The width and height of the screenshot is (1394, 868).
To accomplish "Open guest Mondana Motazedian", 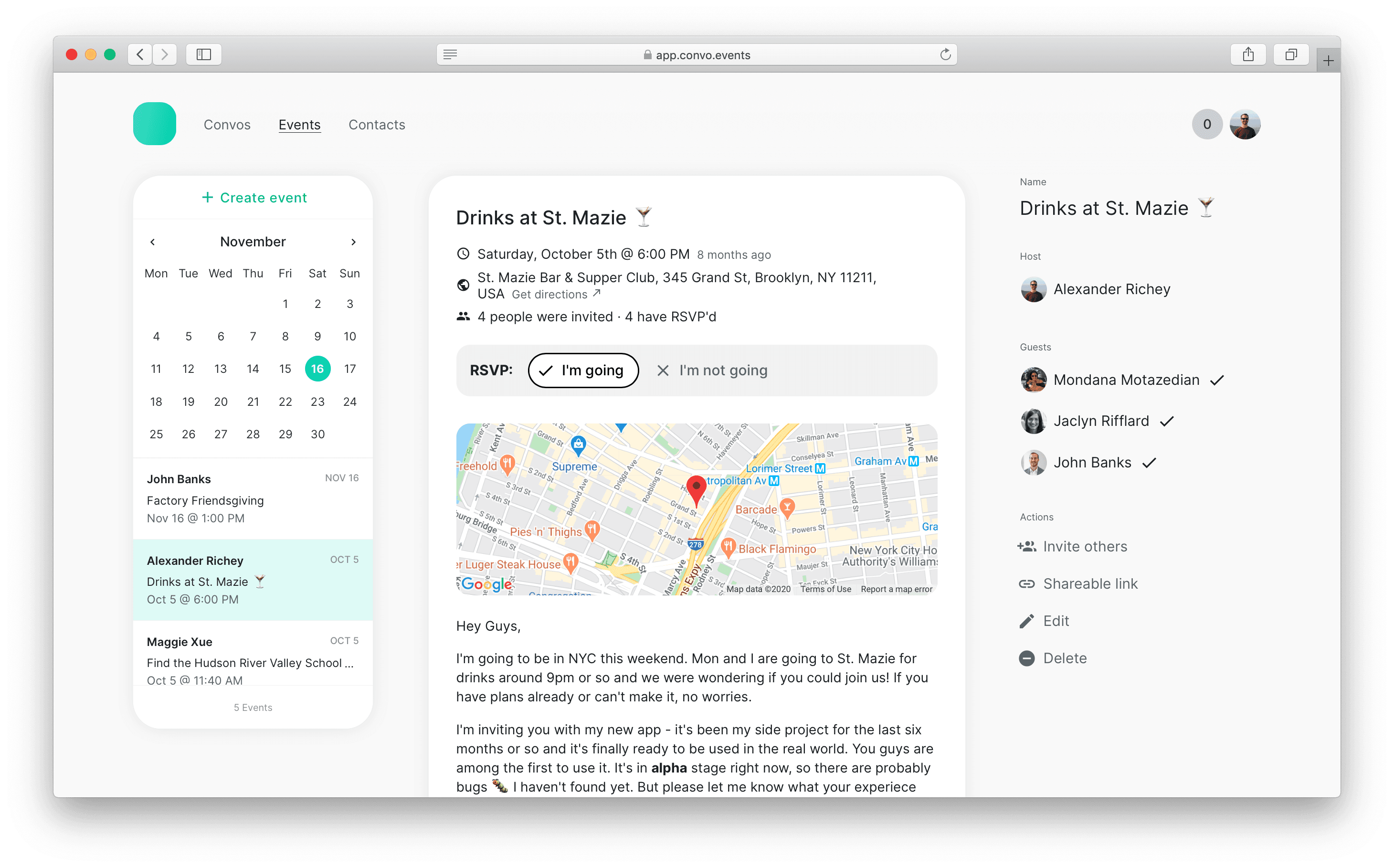I will [x=1122, y=380].
